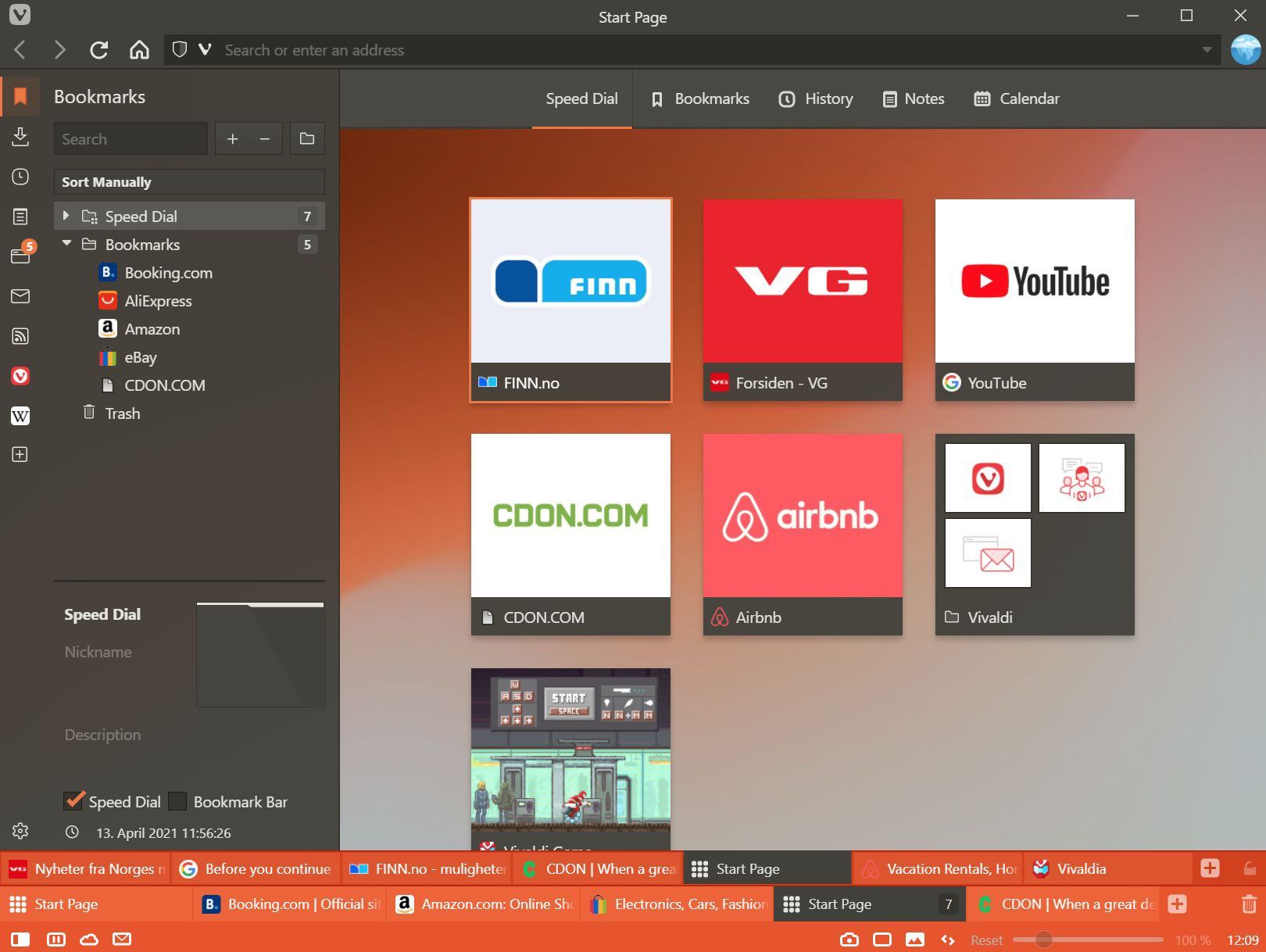
Task: Add a new web panel
Action: coord(20,454)
